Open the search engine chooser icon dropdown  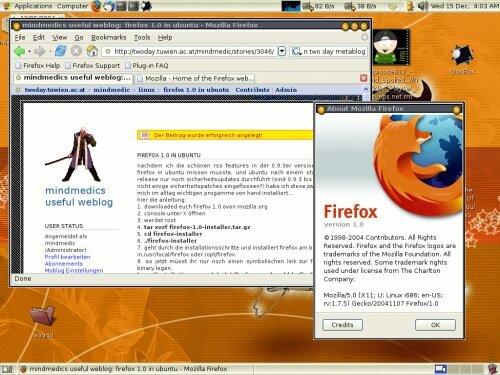click(296, 51)
